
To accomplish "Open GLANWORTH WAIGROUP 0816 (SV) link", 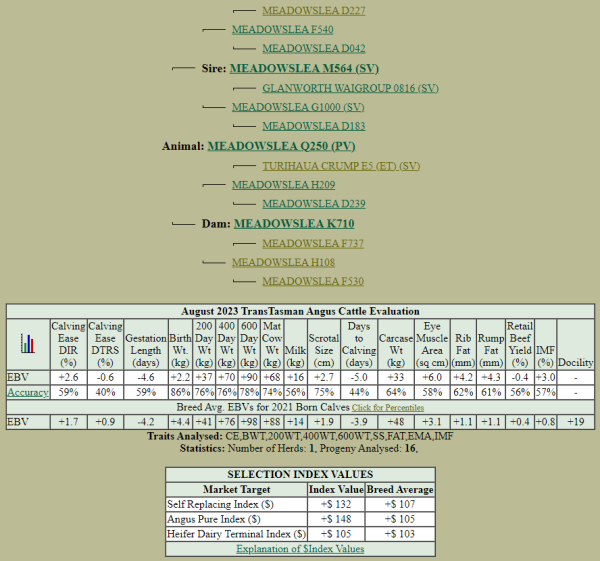I will (351, 88).
